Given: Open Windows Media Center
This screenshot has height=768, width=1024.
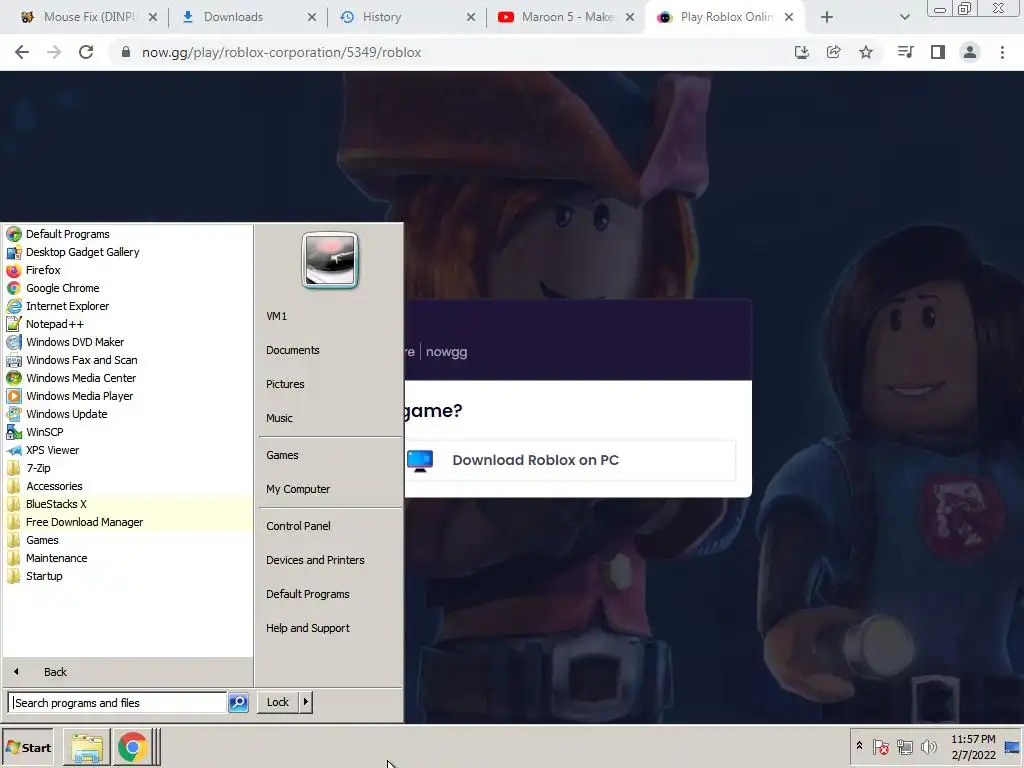Looking at the screenshot, I should coord(127,378).
